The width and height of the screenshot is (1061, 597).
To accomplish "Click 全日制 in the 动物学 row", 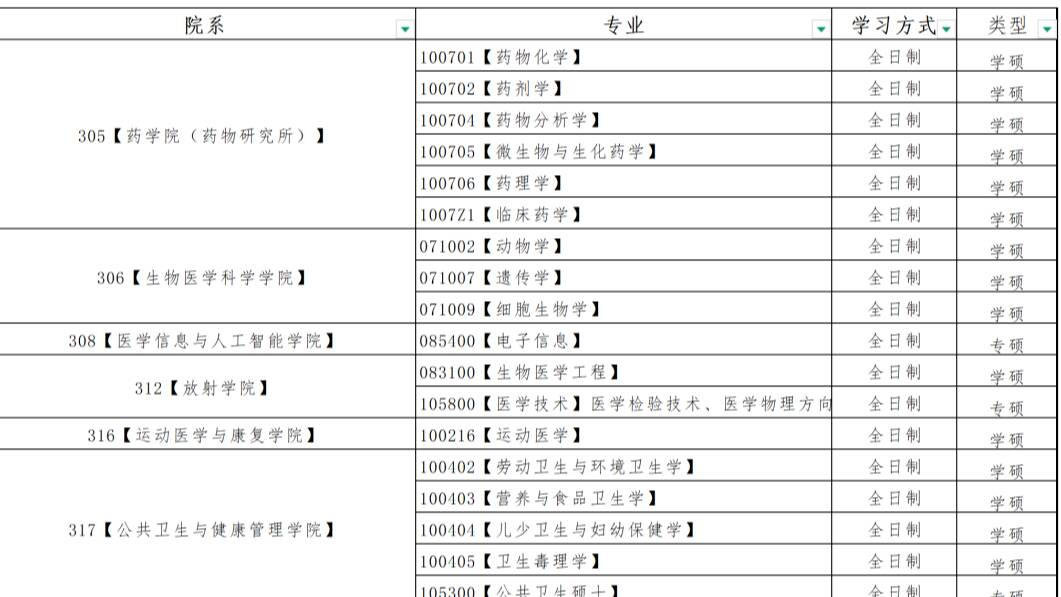I will click(x=894, y=246).
